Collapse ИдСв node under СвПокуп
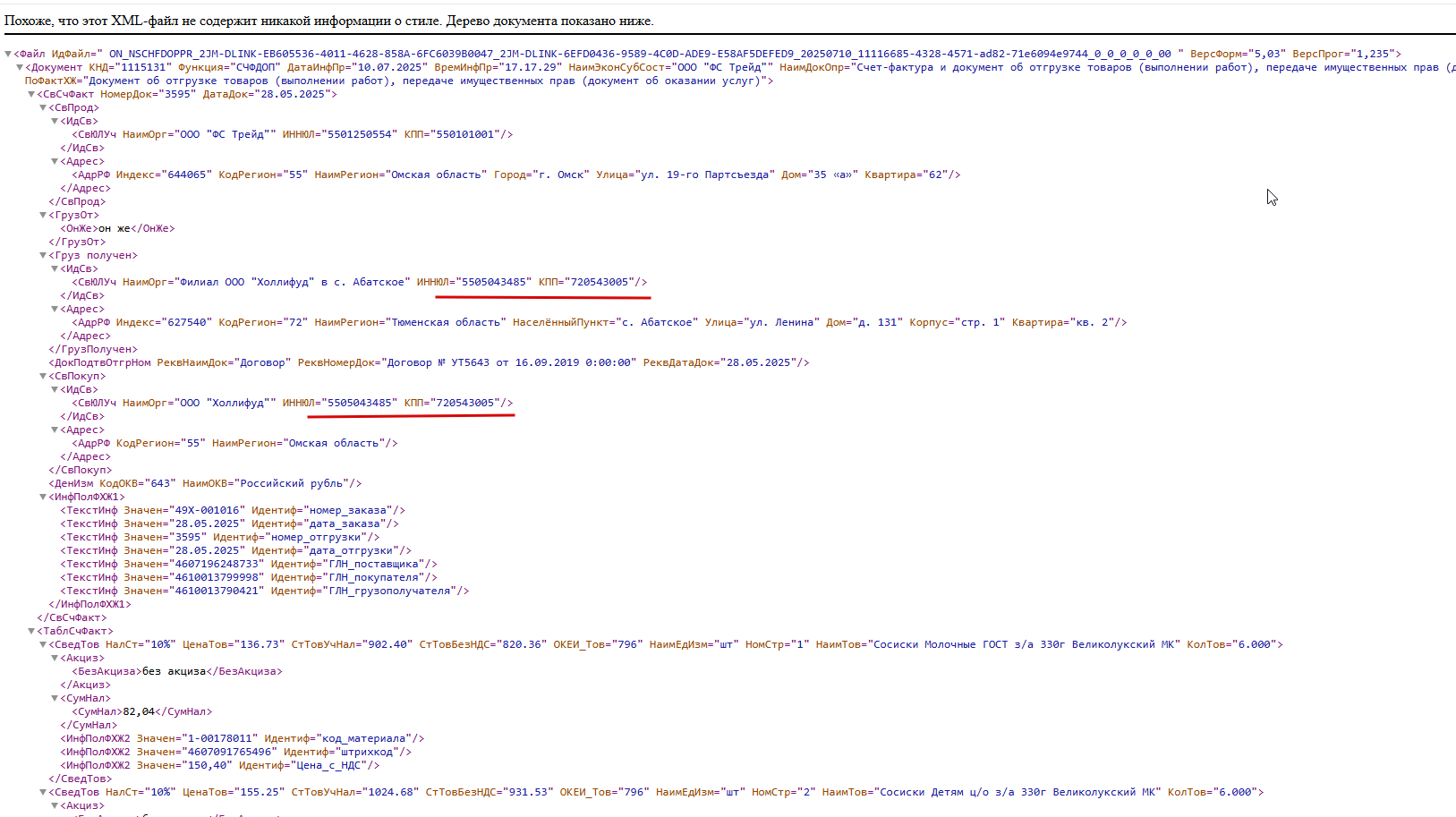 tap(55, 389)
